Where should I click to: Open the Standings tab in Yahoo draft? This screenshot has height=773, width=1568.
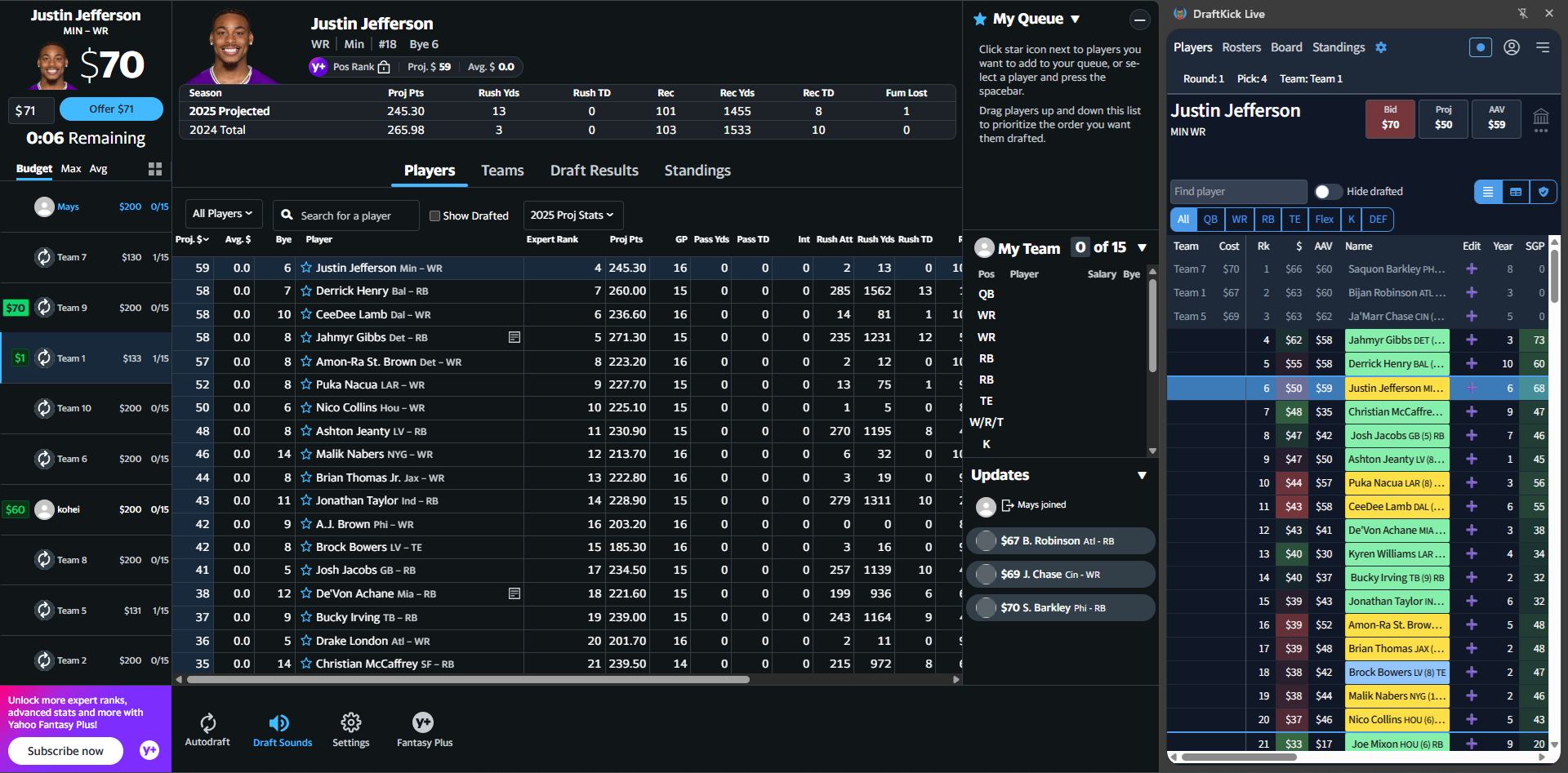(x=697, y=171)
